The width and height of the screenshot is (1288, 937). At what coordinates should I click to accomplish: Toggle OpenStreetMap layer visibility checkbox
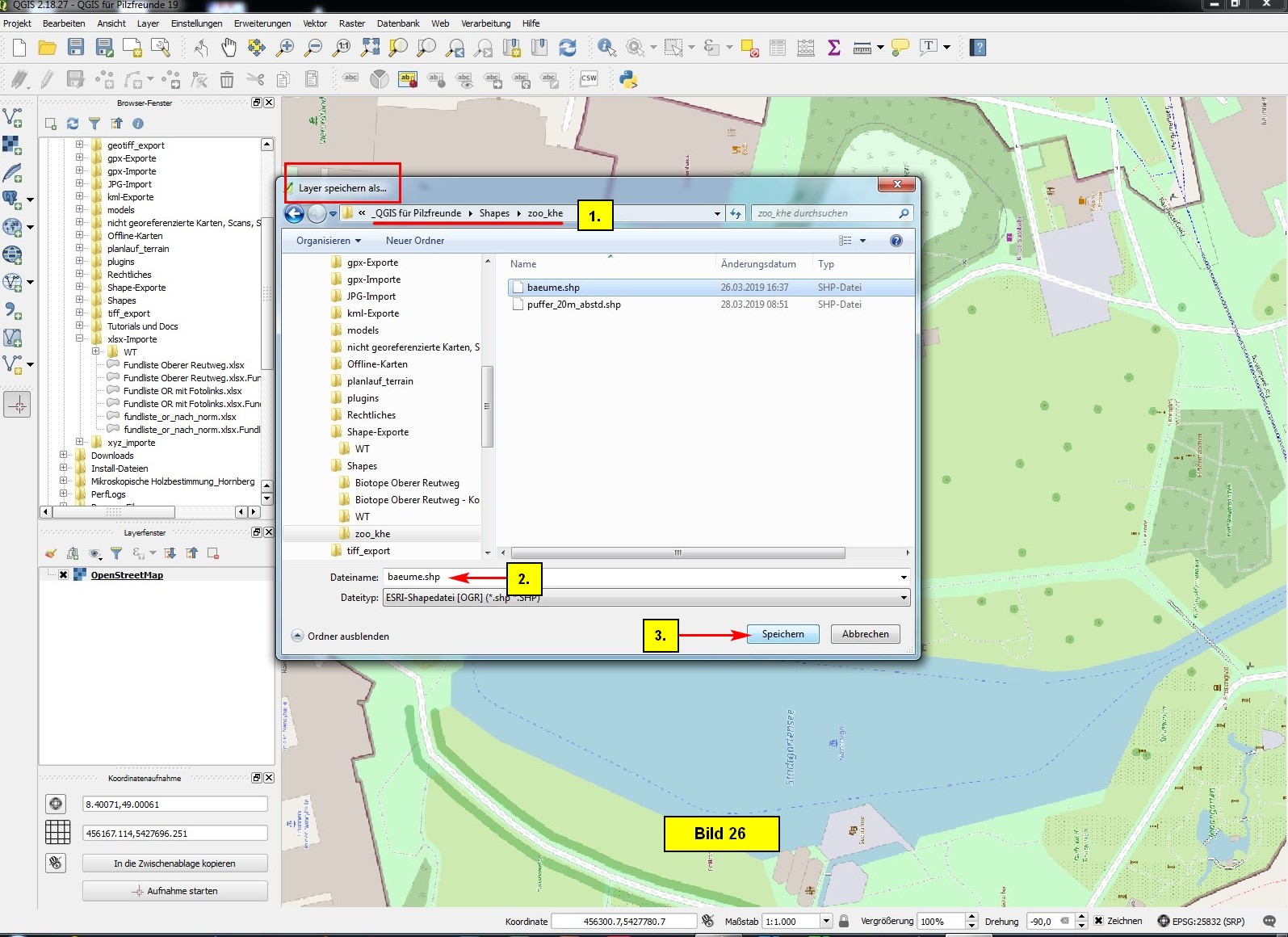tap(63, 575)
